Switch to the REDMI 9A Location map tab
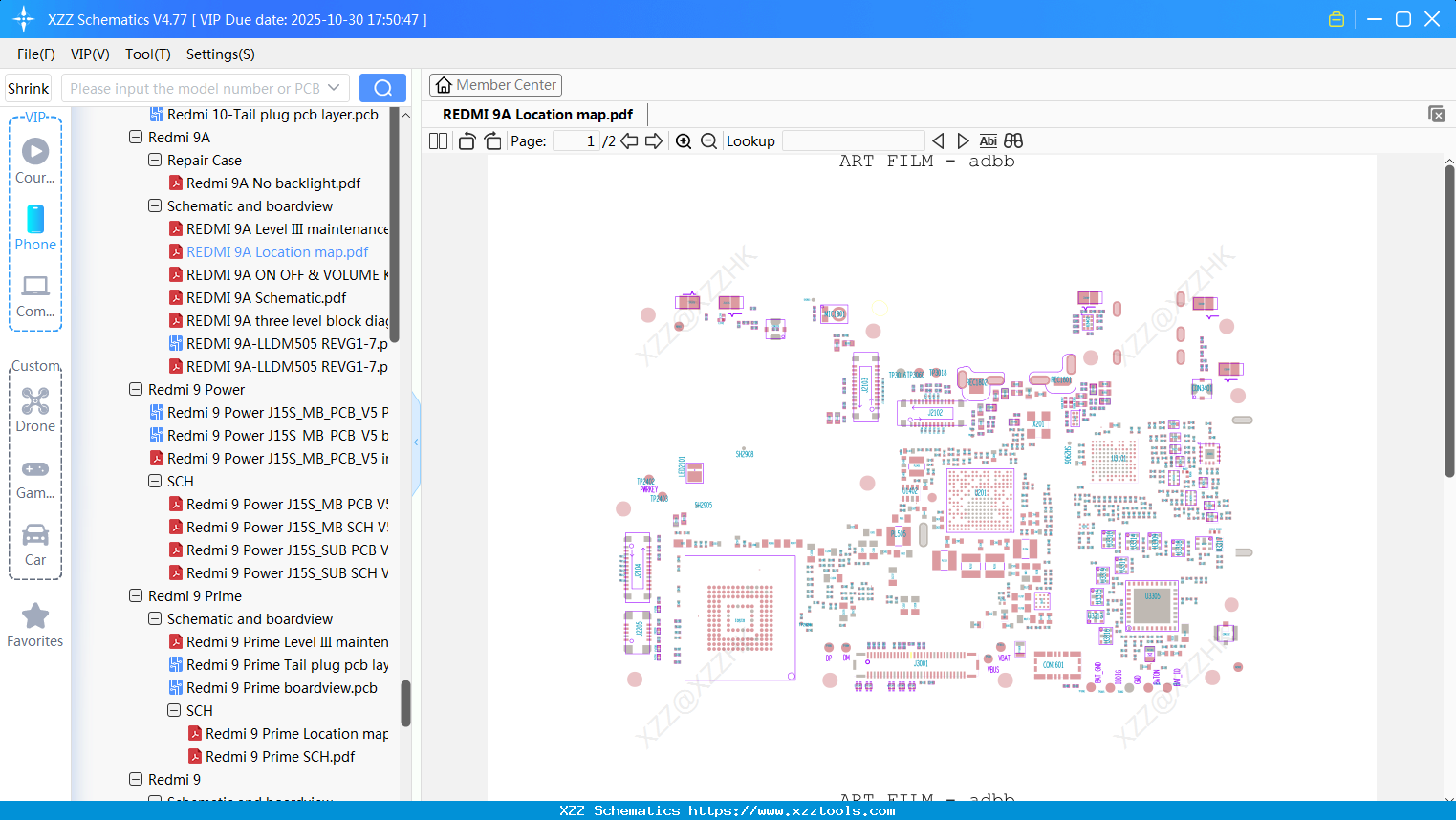1456x820 pixels. [x=537, y=114]
